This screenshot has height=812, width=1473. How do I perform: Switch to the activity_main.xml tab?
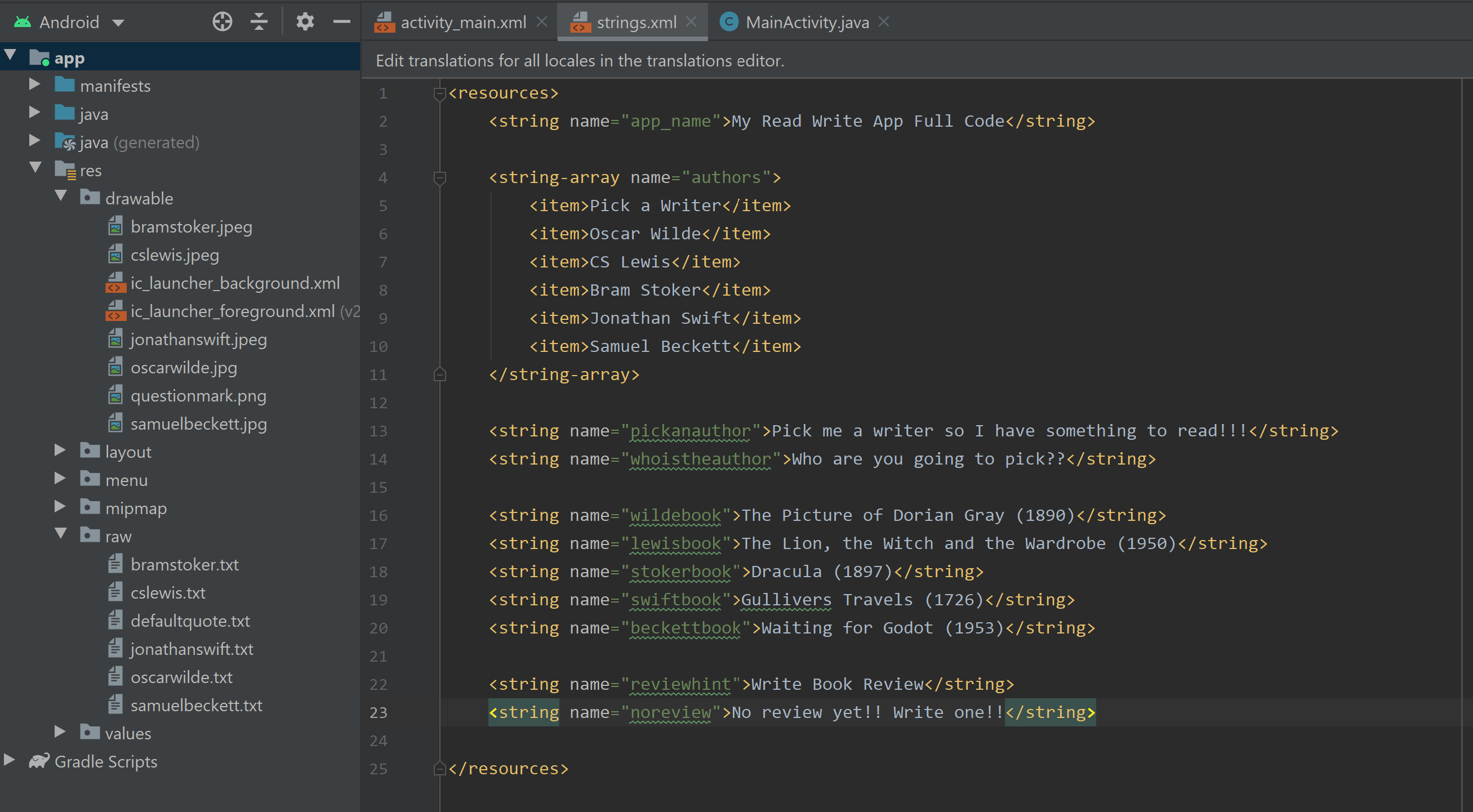click(x=462, y=22)
